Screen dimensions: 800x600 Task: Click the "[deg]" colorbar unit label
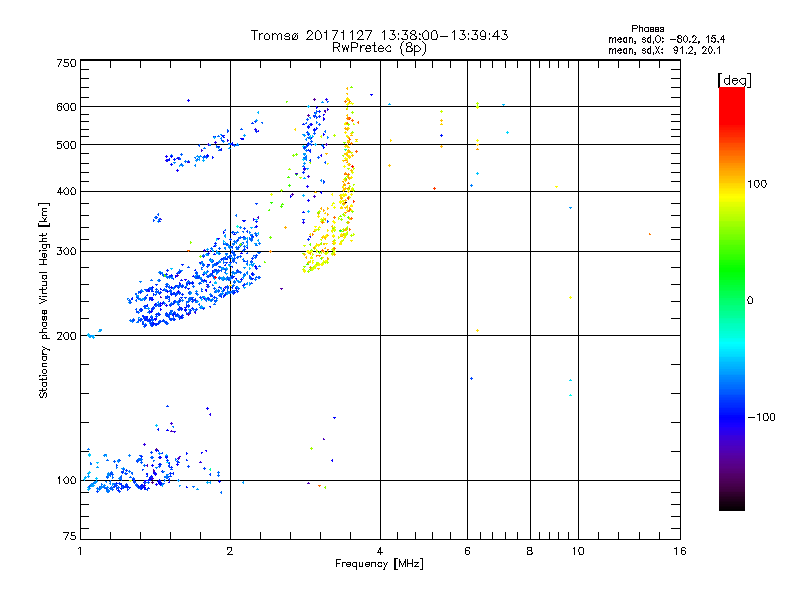(734, 80)
